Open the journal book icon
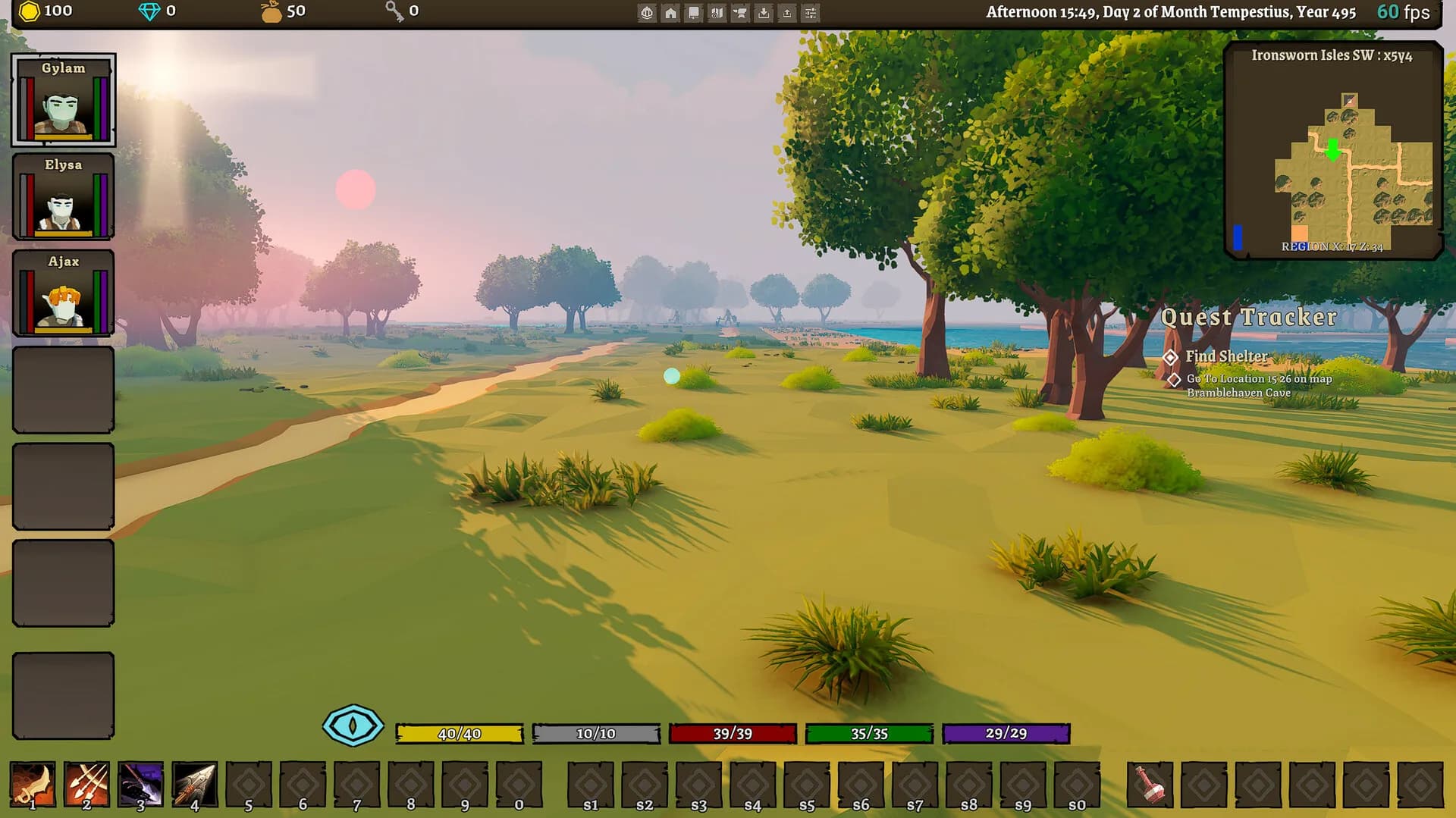Image resolution: width=1456 pixels, height=818 pixels. click(694, 13)
